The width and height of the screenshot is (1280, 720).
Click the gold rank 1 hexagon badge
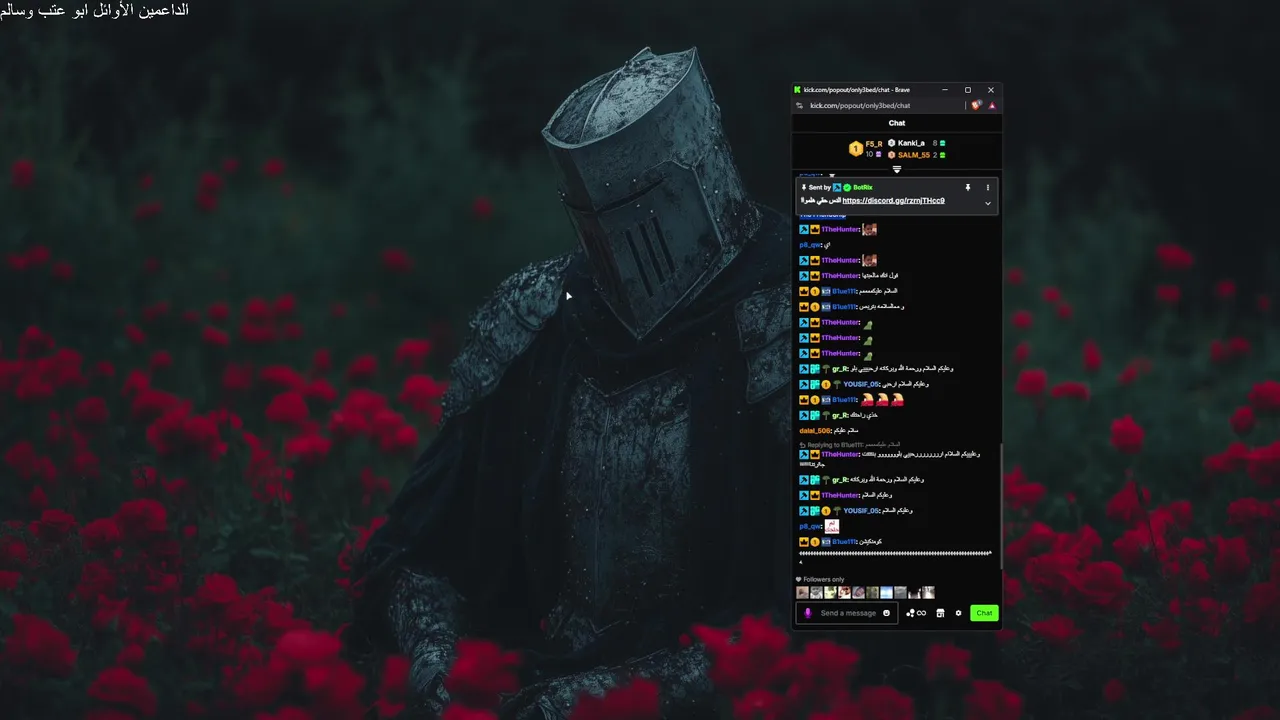click(x=856, y=149)
